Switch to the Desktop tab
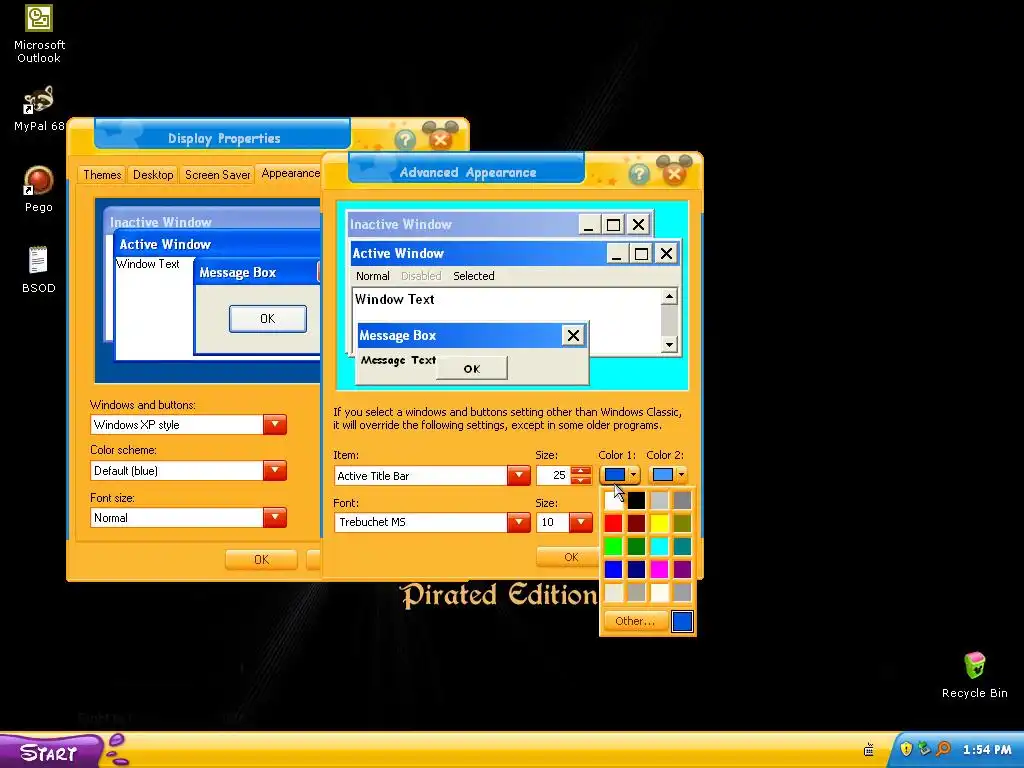Image resolution: width=1024 pixels, height=768 pixels. click(x=153, y=174)
